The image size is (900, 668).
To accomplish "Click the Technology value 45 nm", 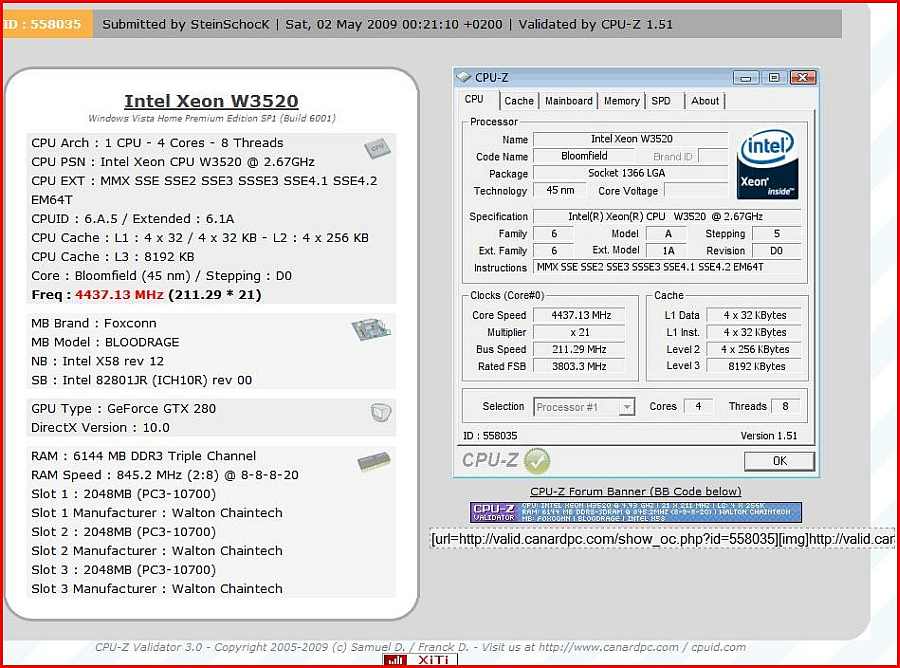I will point(560,190).
